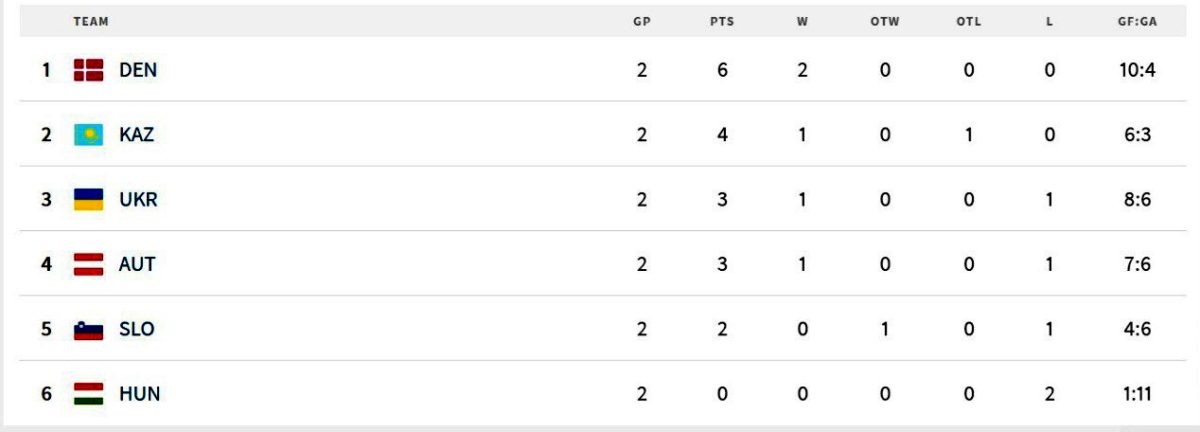Viewport: 1200px width, 432px height.
Task: Click the Austria flag icon
Action: click(88, 265)
